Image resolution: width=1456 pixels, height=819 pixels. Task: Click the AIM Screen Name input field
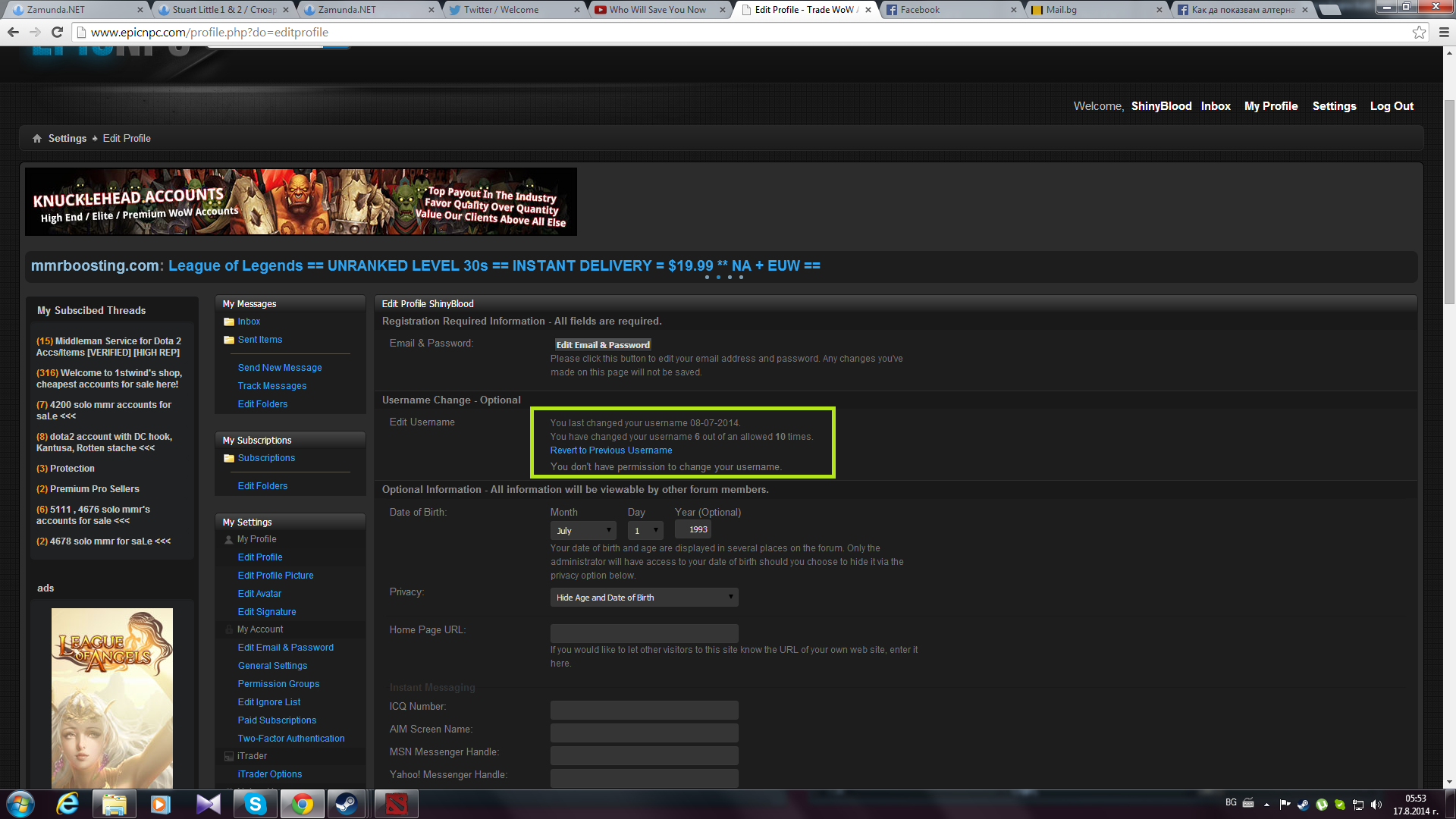tap(644, 733)
